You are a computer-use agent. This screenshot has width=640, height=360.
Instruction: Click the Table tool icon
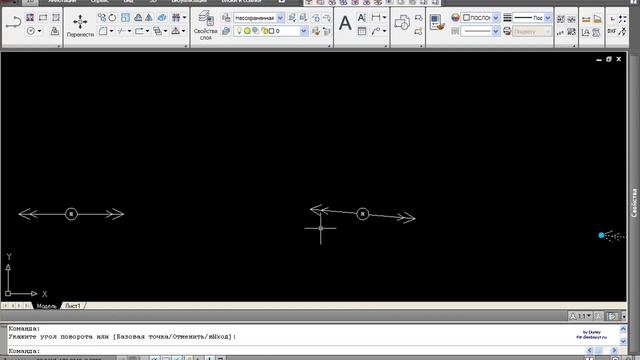(x=362, y=31)
